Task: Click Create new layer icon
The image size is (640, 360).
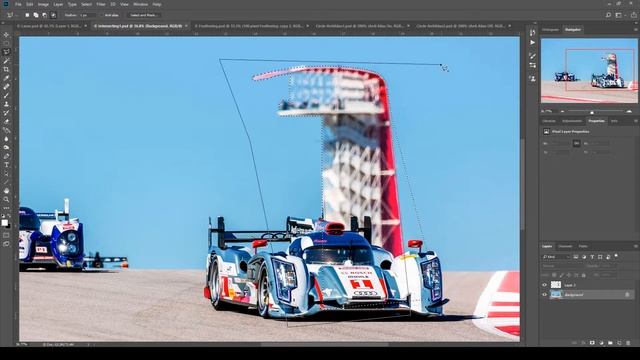Action: coord(619,343)
